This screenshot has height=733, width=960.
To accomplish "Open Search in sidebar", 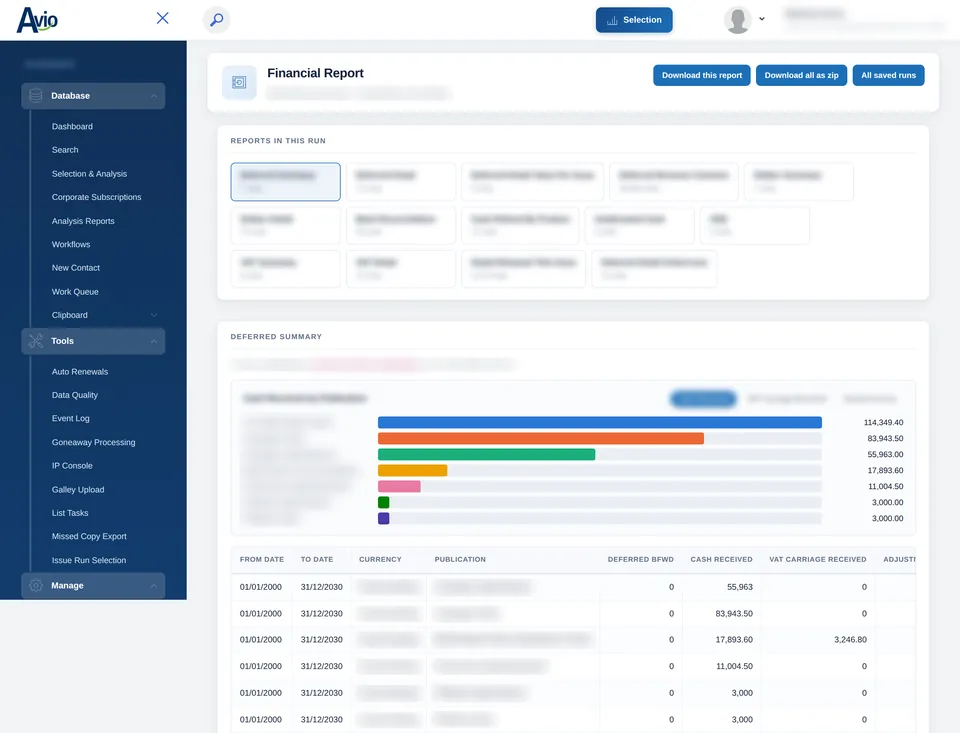I will pos(65,149).
